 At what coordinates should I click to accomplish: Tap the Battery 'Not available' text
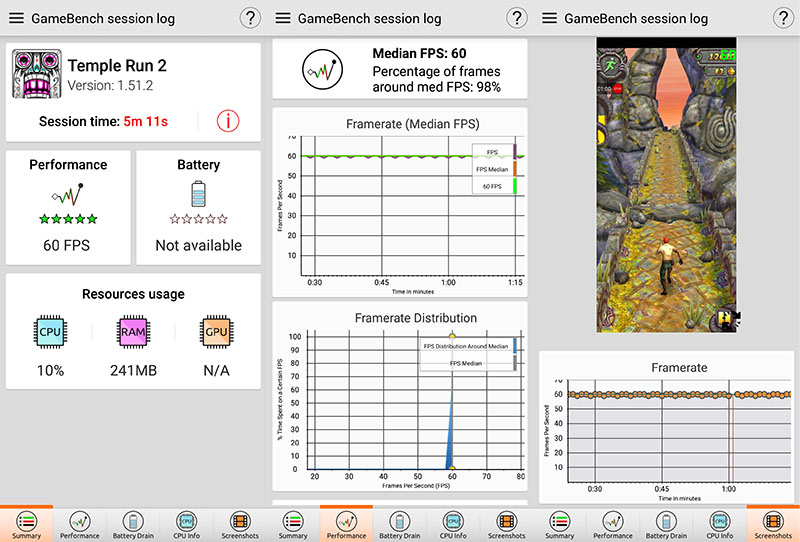[x=198, y=245]
